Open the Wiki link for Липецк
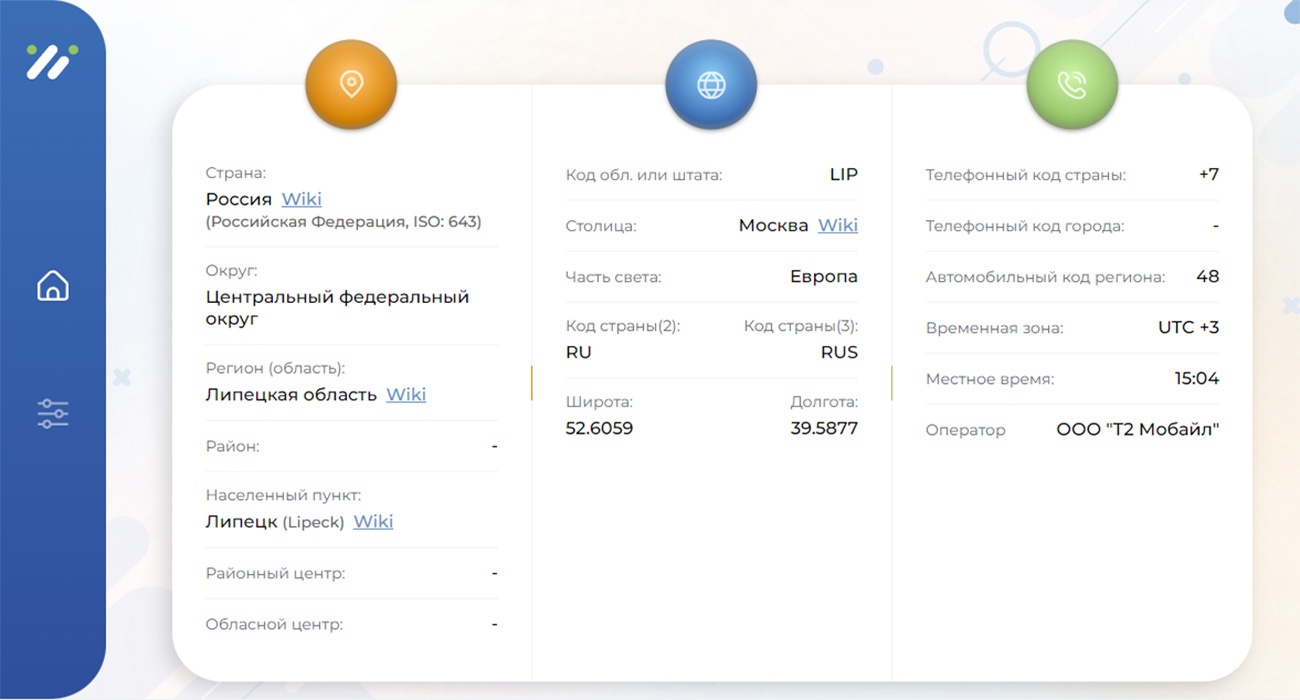Image resolution: width=1300 pixels, height=700 pixels. 373,521
